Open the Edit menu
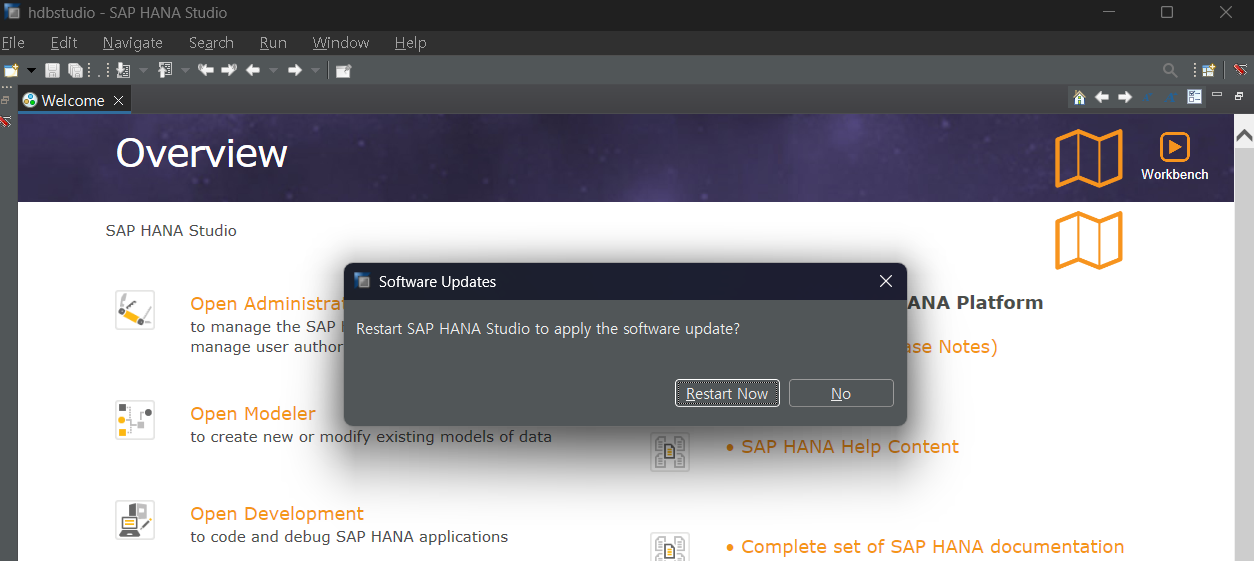 (64, 43)
